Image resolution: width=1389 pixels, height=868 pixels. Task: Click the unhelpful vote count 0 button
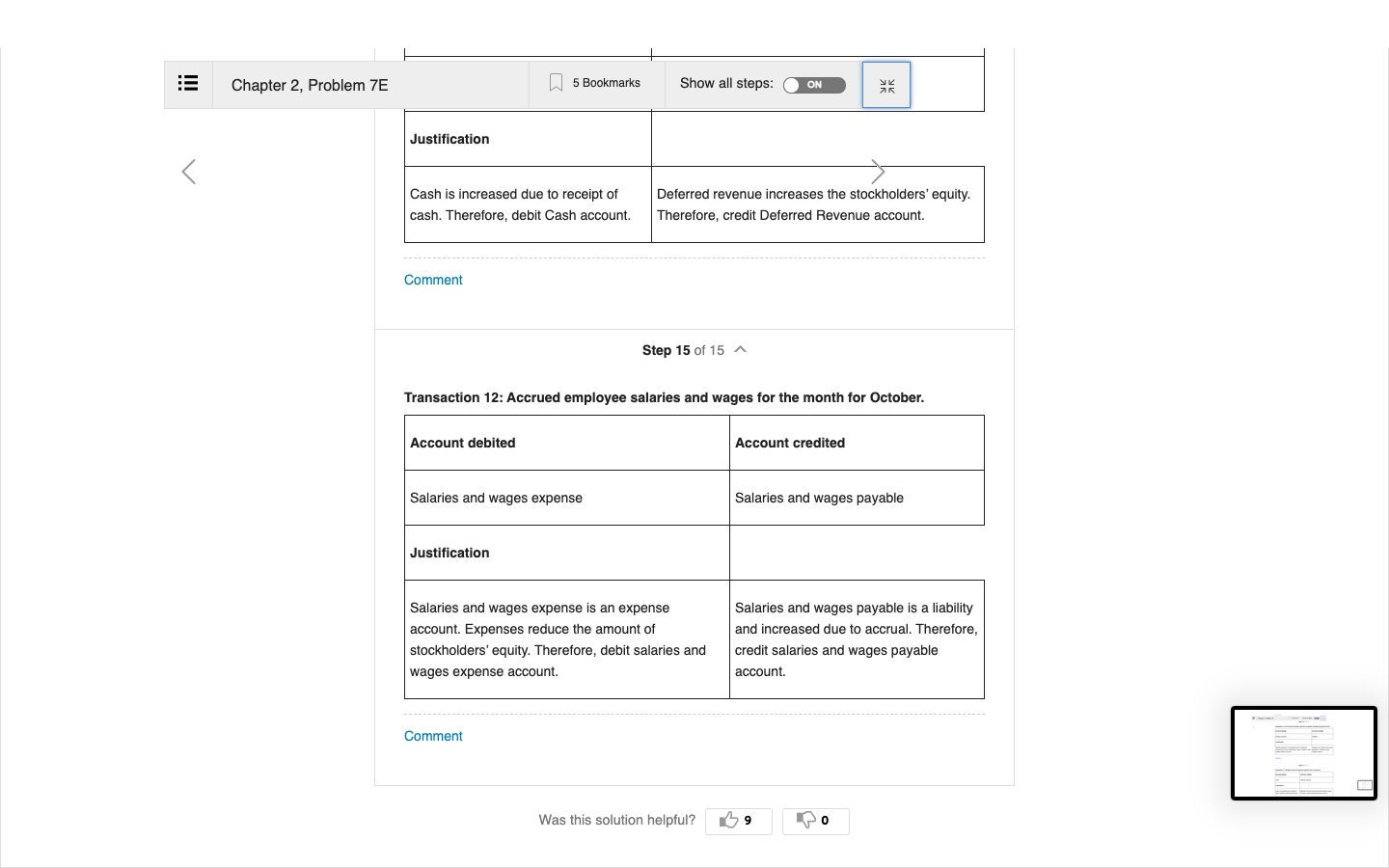(x=816, y=821)
